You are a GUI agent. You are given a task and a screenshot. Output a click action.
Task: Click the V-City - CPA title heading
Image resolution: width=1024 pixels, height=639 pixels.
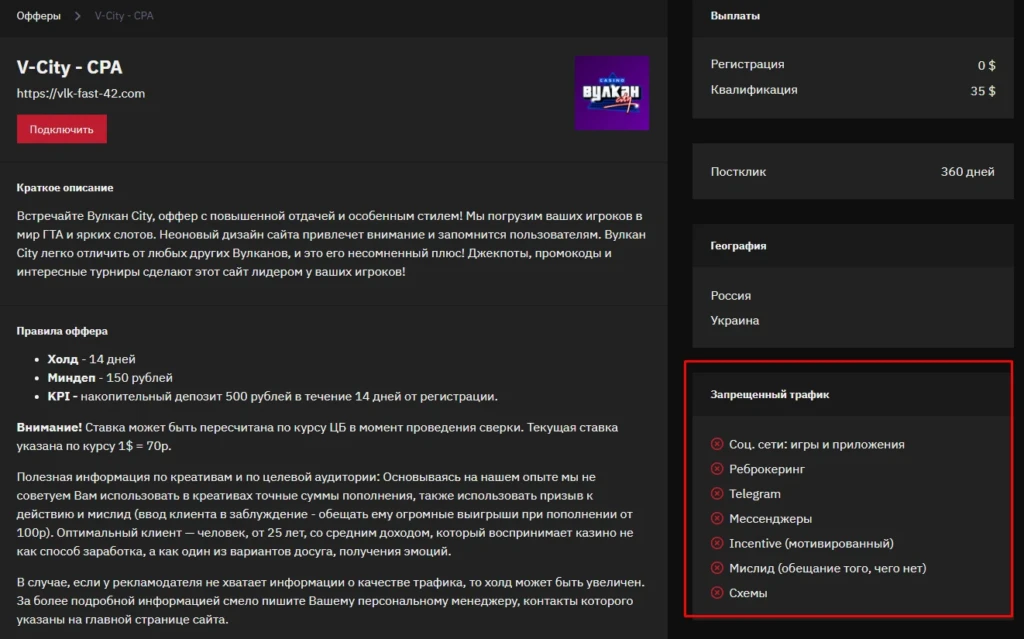click(69, 67)
